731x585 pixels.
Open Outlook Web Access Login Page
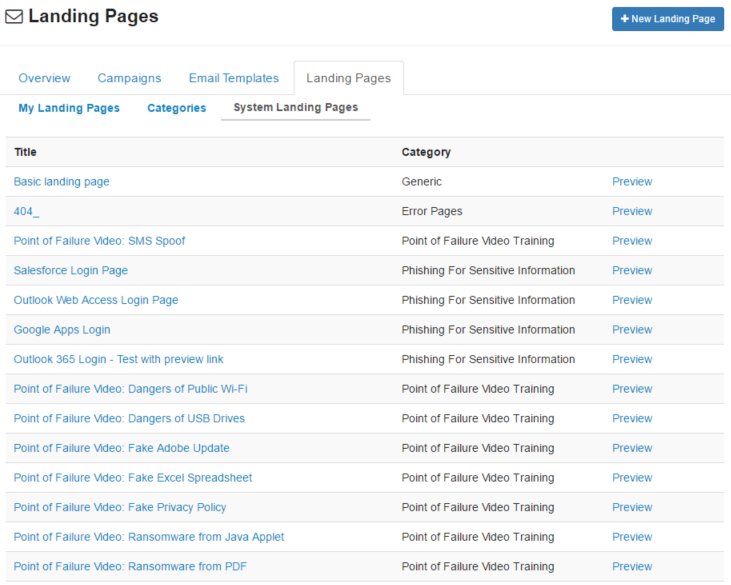96,300
